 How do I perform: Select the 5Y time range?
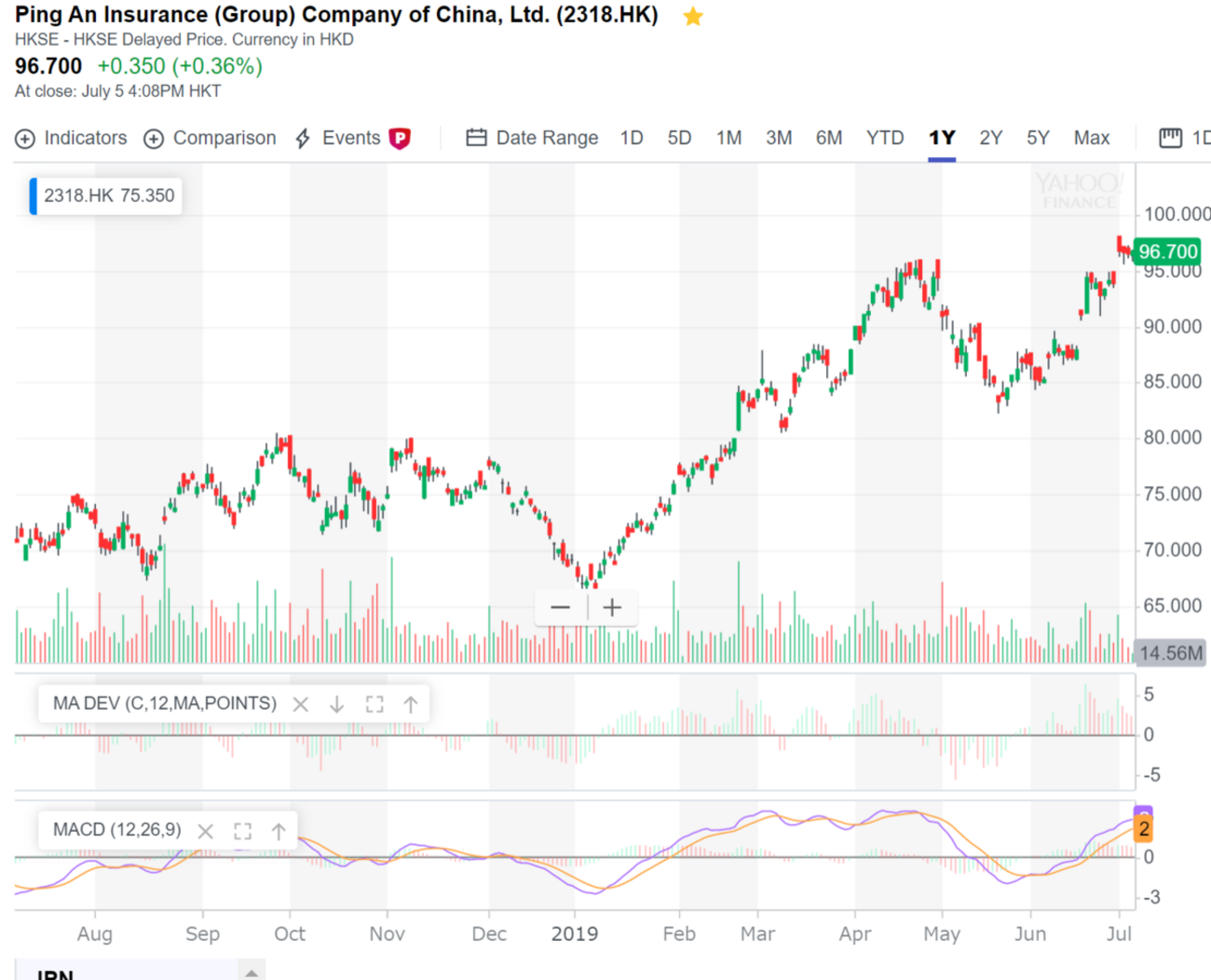pyautogui.click(x=1038, y=138)
